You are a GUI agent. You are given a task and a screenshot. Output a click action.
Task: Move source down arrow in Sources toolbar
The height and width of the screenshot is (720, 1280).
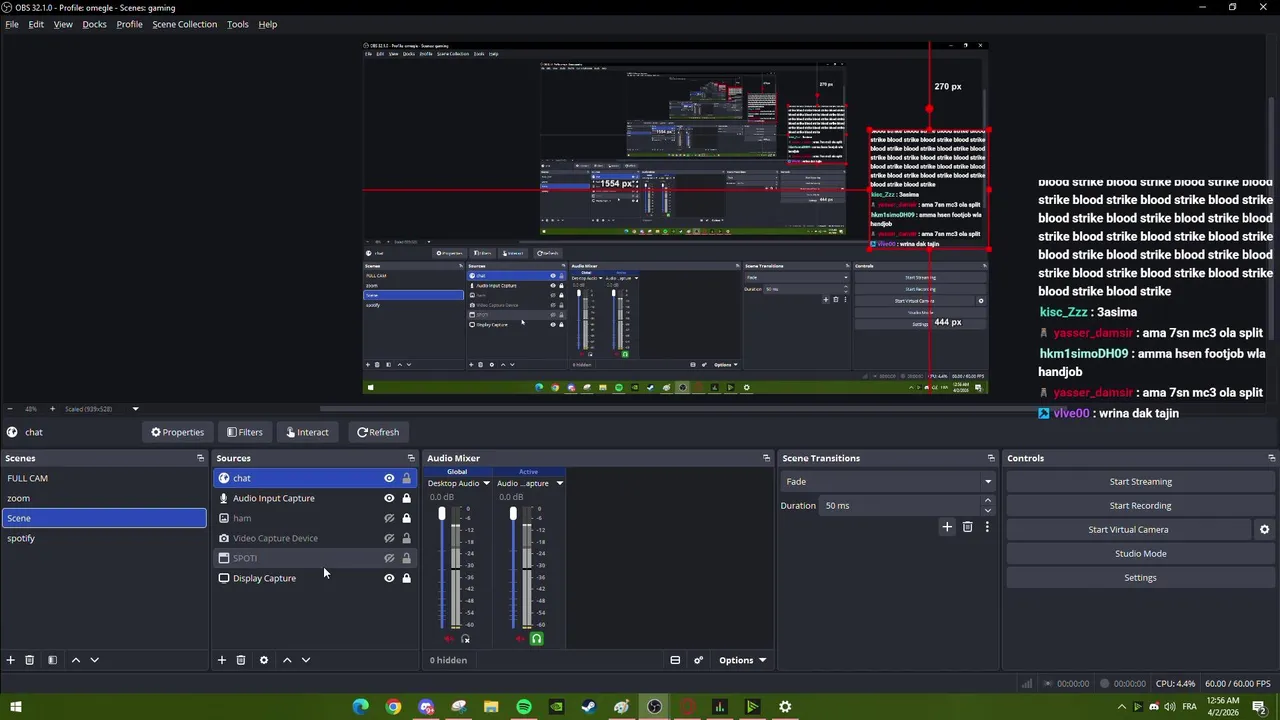coord(306,660)
